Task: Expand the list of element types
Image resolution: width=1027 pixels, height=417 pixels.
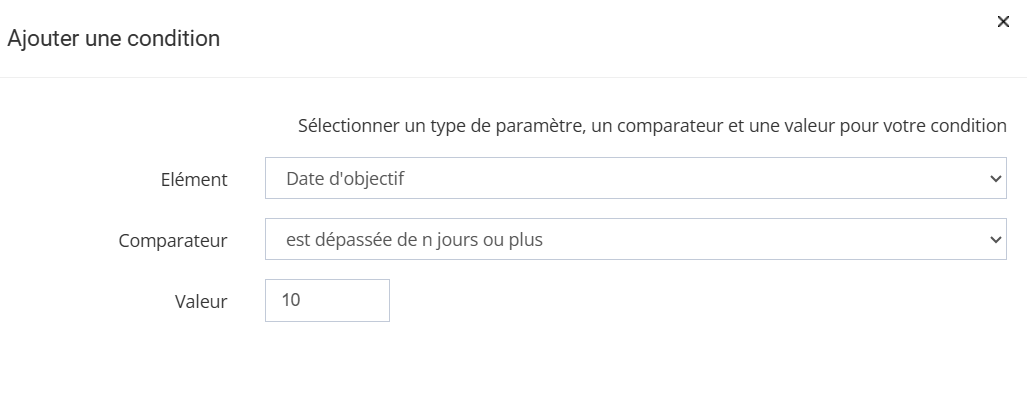Action: (x=635, y=178)
